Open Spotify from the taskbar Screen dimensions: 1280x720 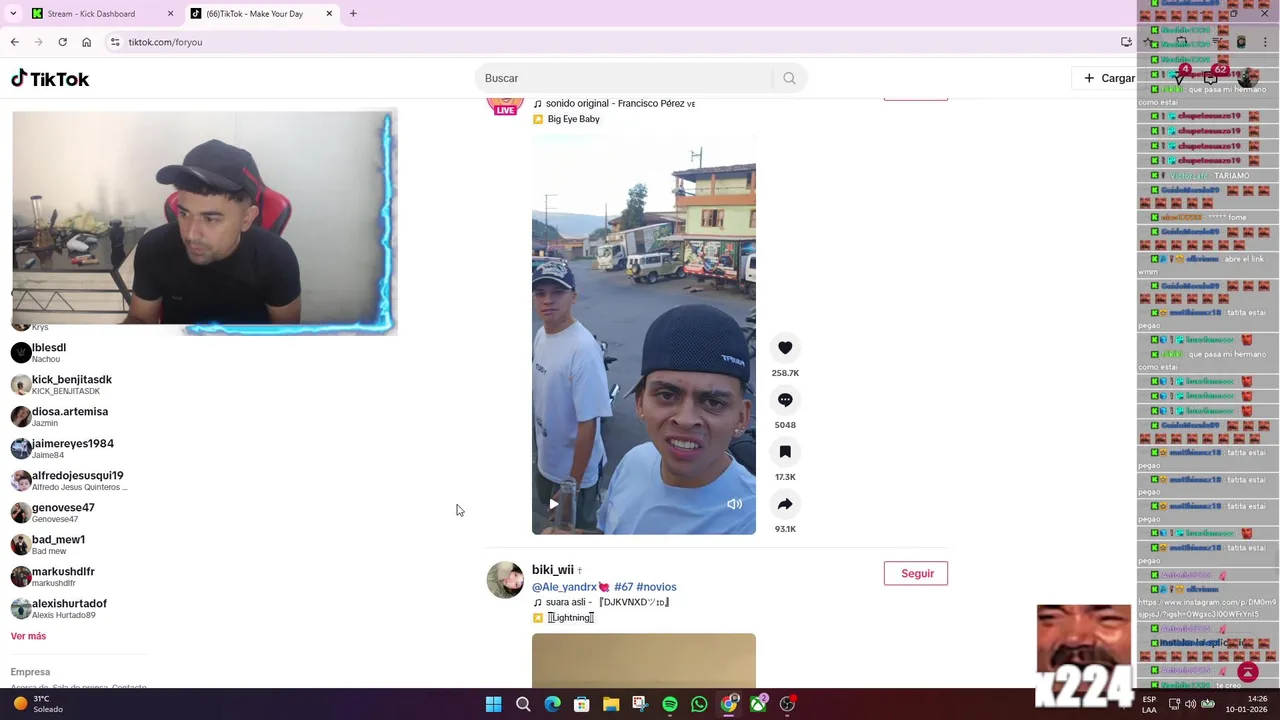670,704
